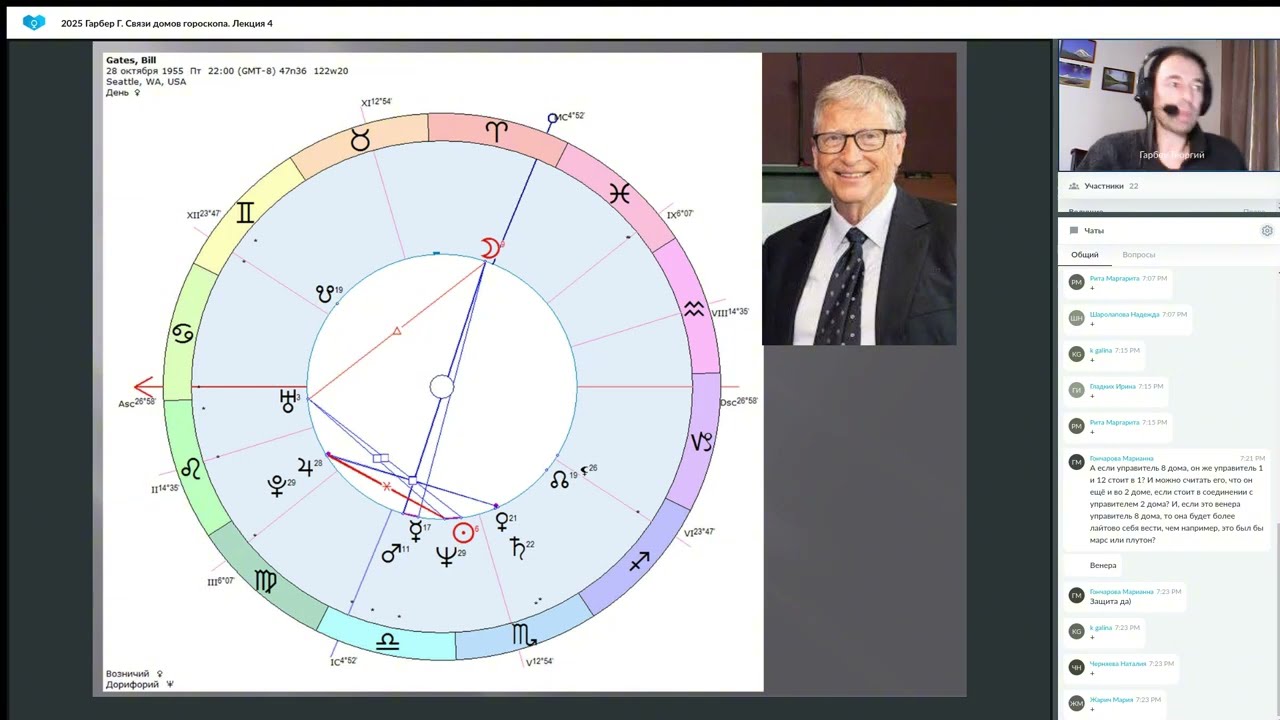
Task: Open k galina's name at 7:23 PM
Action: coord(1100,627)
